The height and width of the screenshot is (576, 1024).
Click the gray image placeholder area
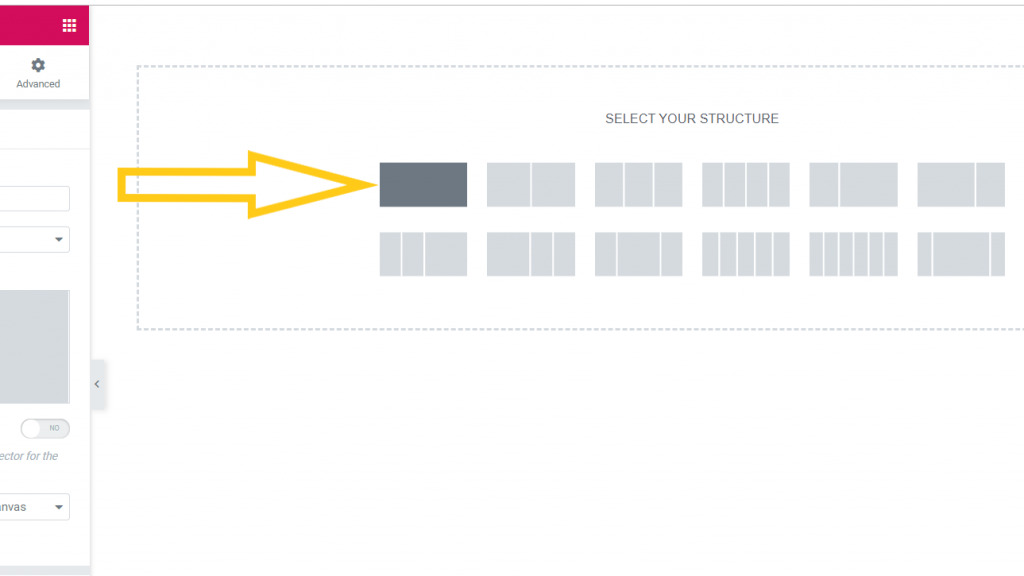[35, 347]
